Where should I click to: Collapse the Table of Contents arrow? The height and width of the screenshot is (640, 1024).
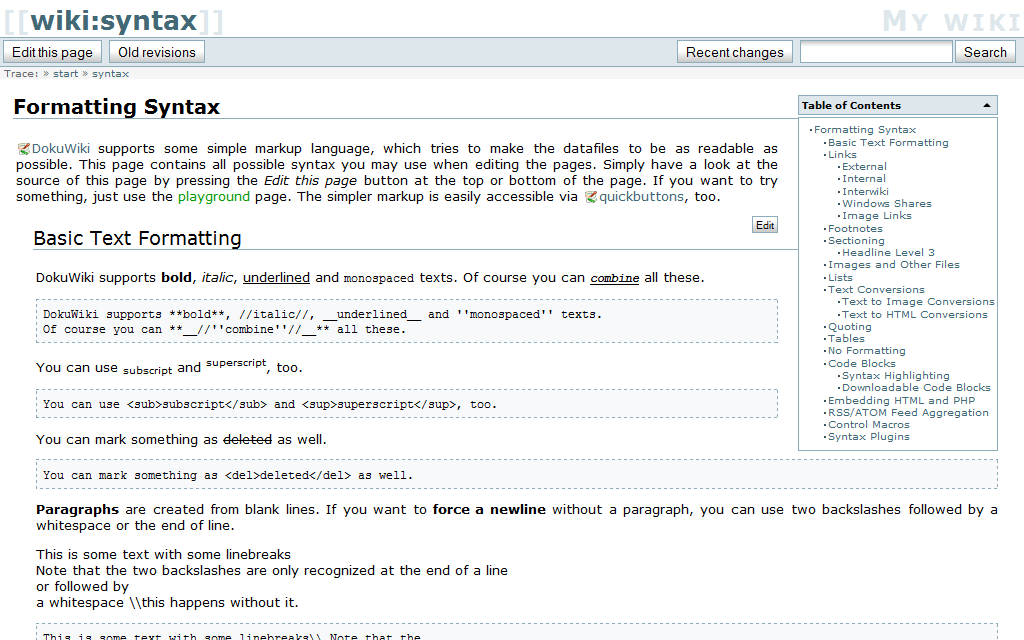point(987,106)
